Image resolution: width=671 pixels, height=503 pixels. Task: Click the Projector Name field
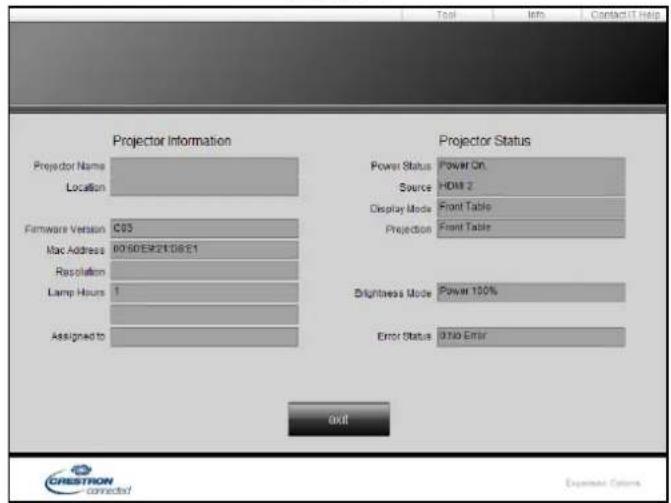click(x=205, y=166)
